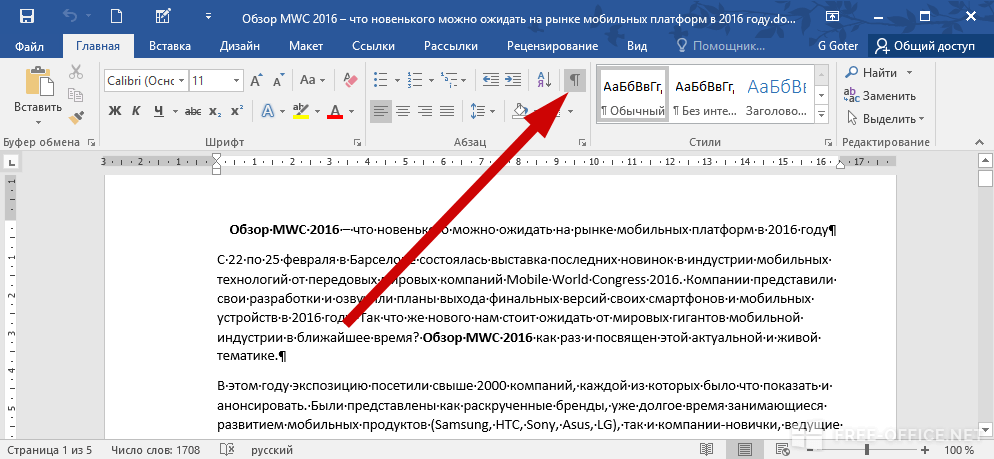
Task: Decrease the paragraph indent
Action: (491, 80)
